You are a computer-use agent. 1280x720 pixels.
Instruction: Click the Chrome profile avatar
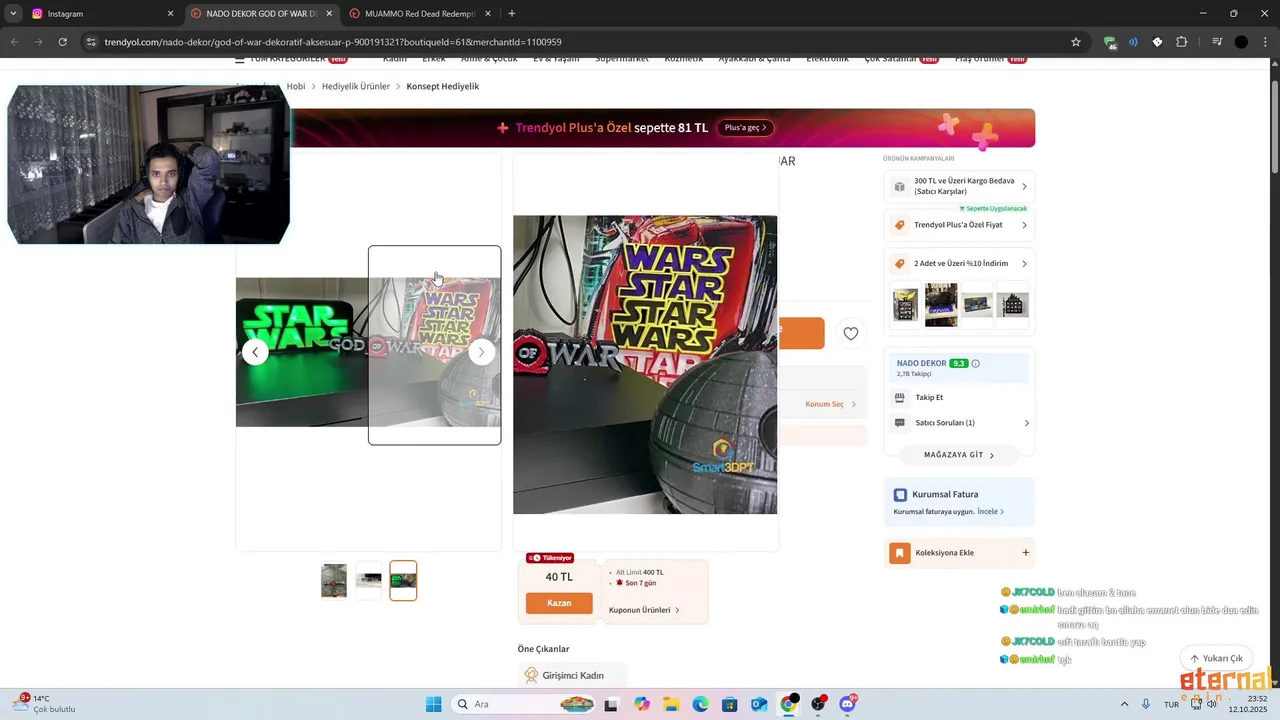coord(1241,42)
